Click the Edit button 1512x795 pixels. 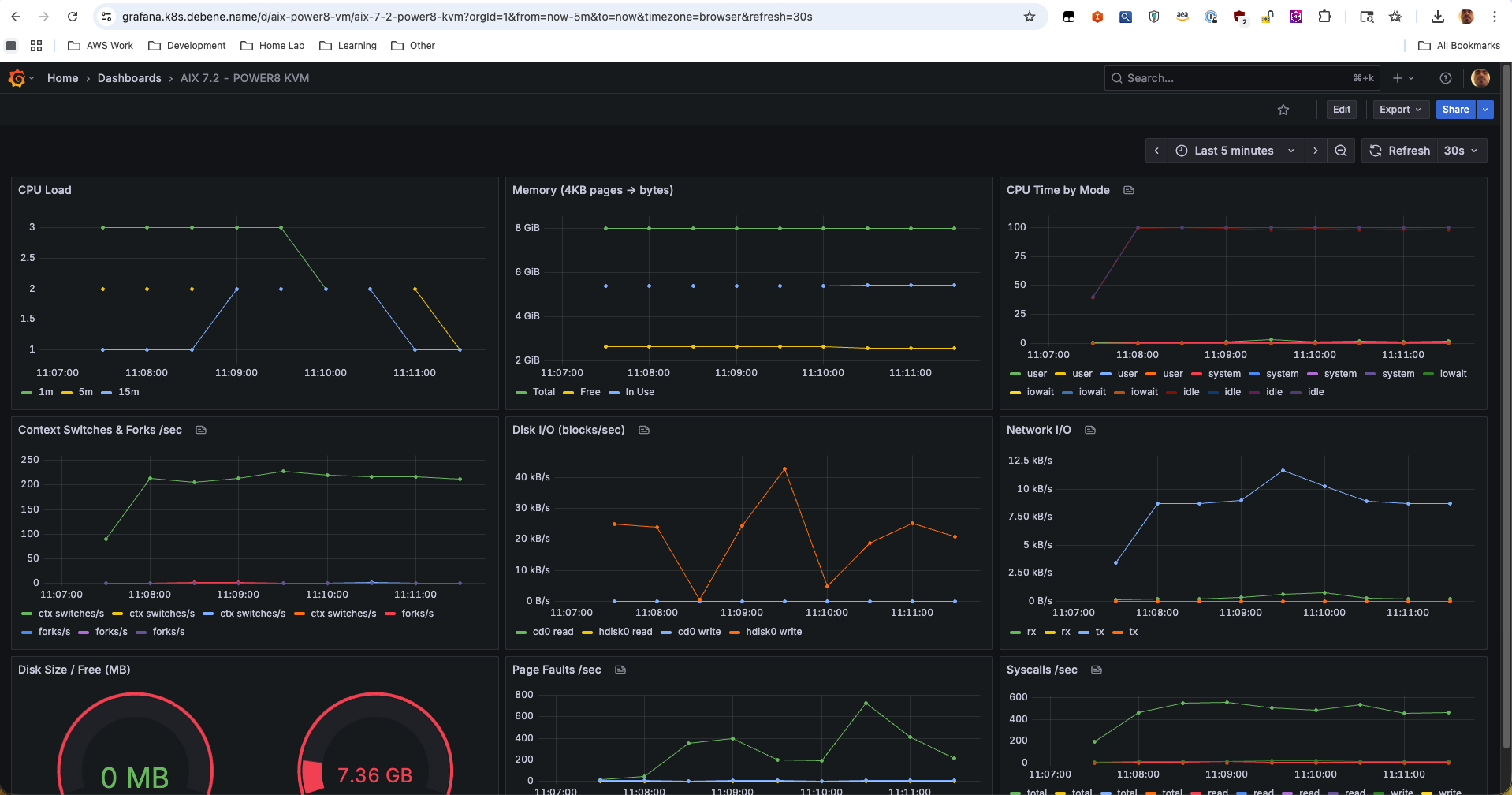[1341, 110]
